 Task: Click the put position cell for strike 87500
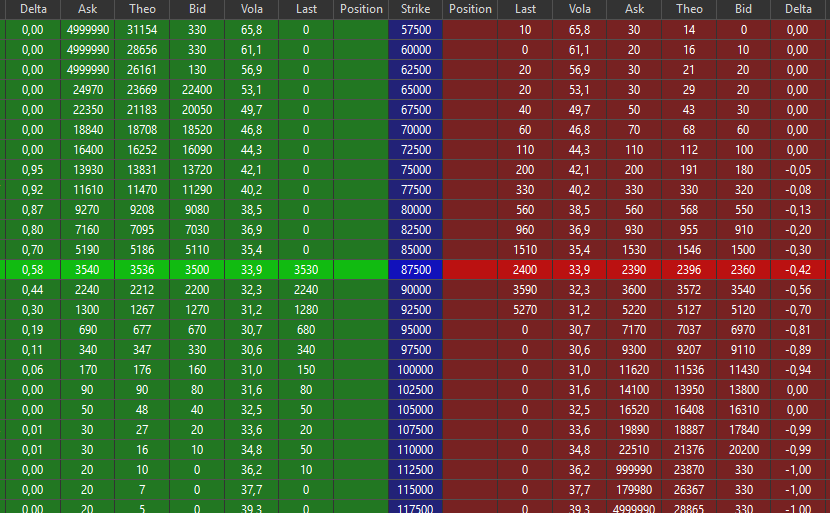470,270
